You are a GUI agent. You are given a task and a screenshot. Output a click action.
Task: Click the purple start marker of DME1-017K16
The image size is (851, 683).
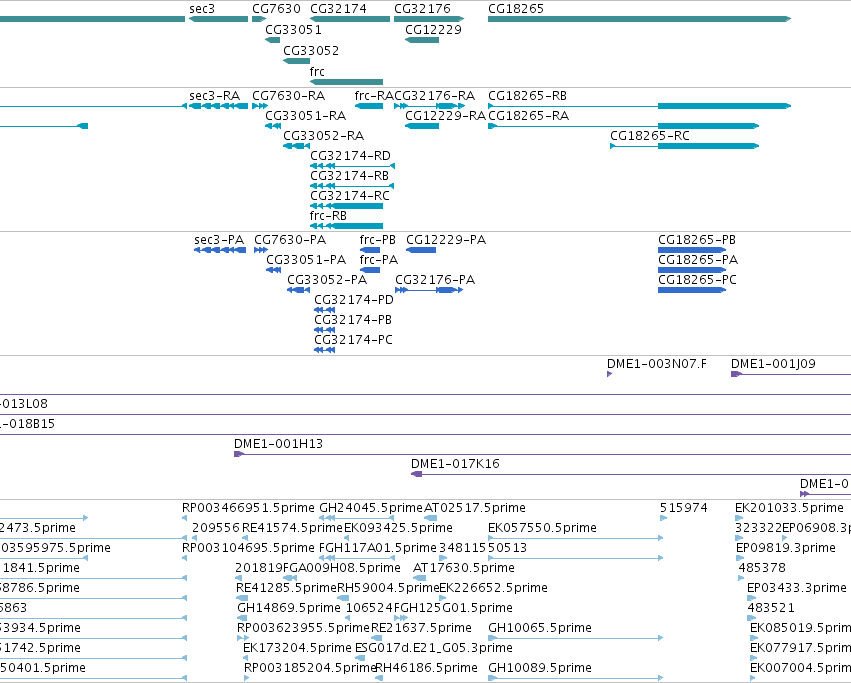click(x=416, y=474)
